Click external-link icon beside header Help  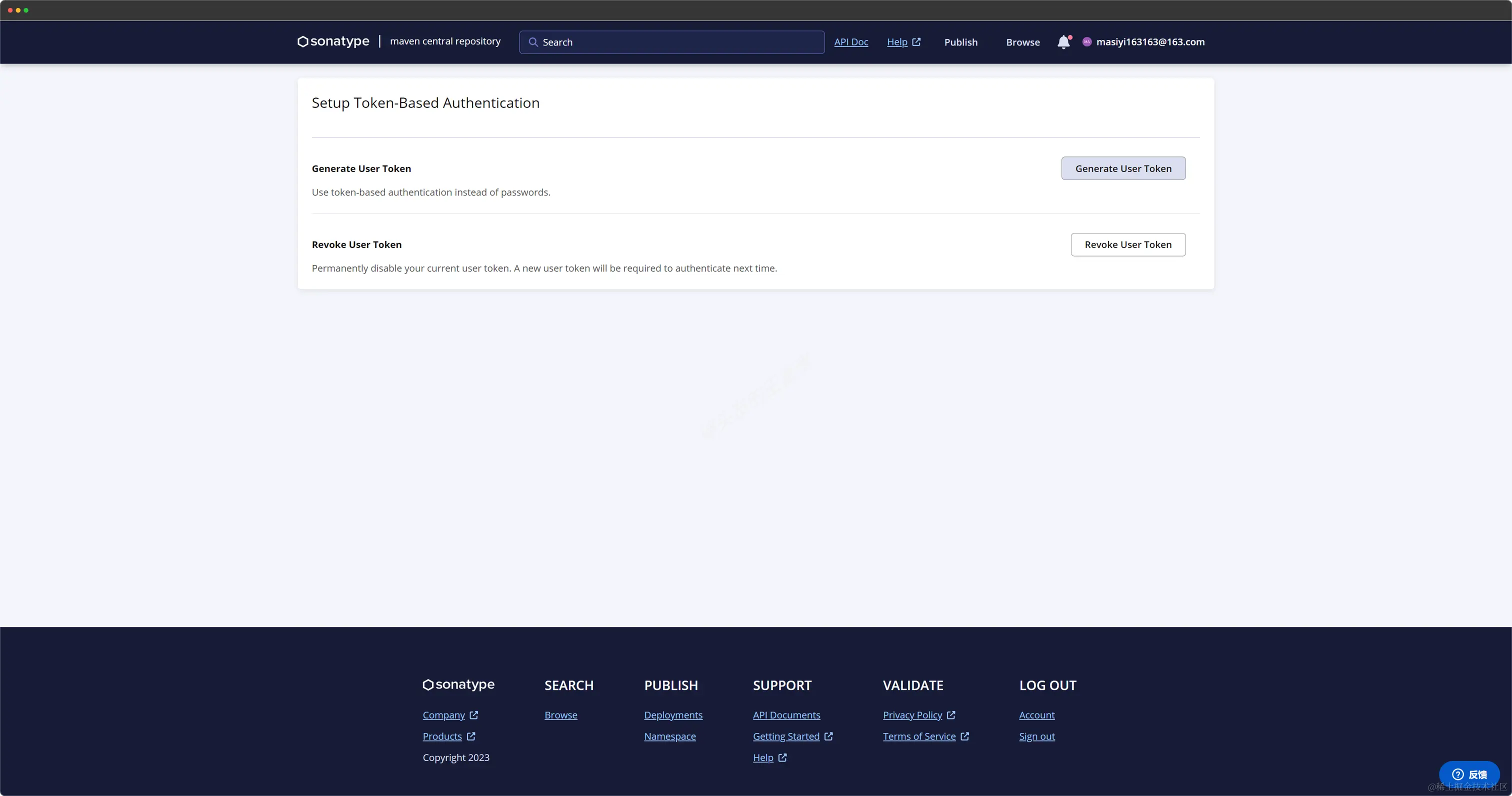point(916,42)
